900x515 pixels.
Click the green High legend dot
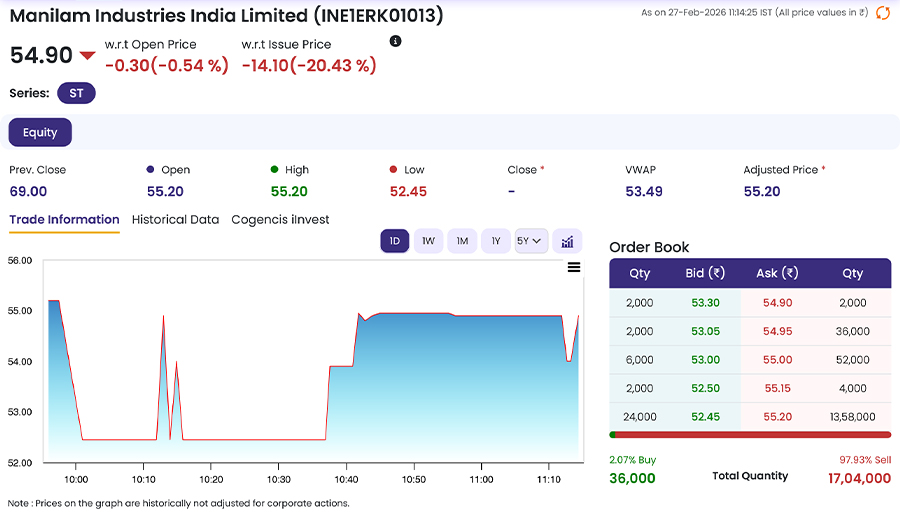(x=274, y=169)
